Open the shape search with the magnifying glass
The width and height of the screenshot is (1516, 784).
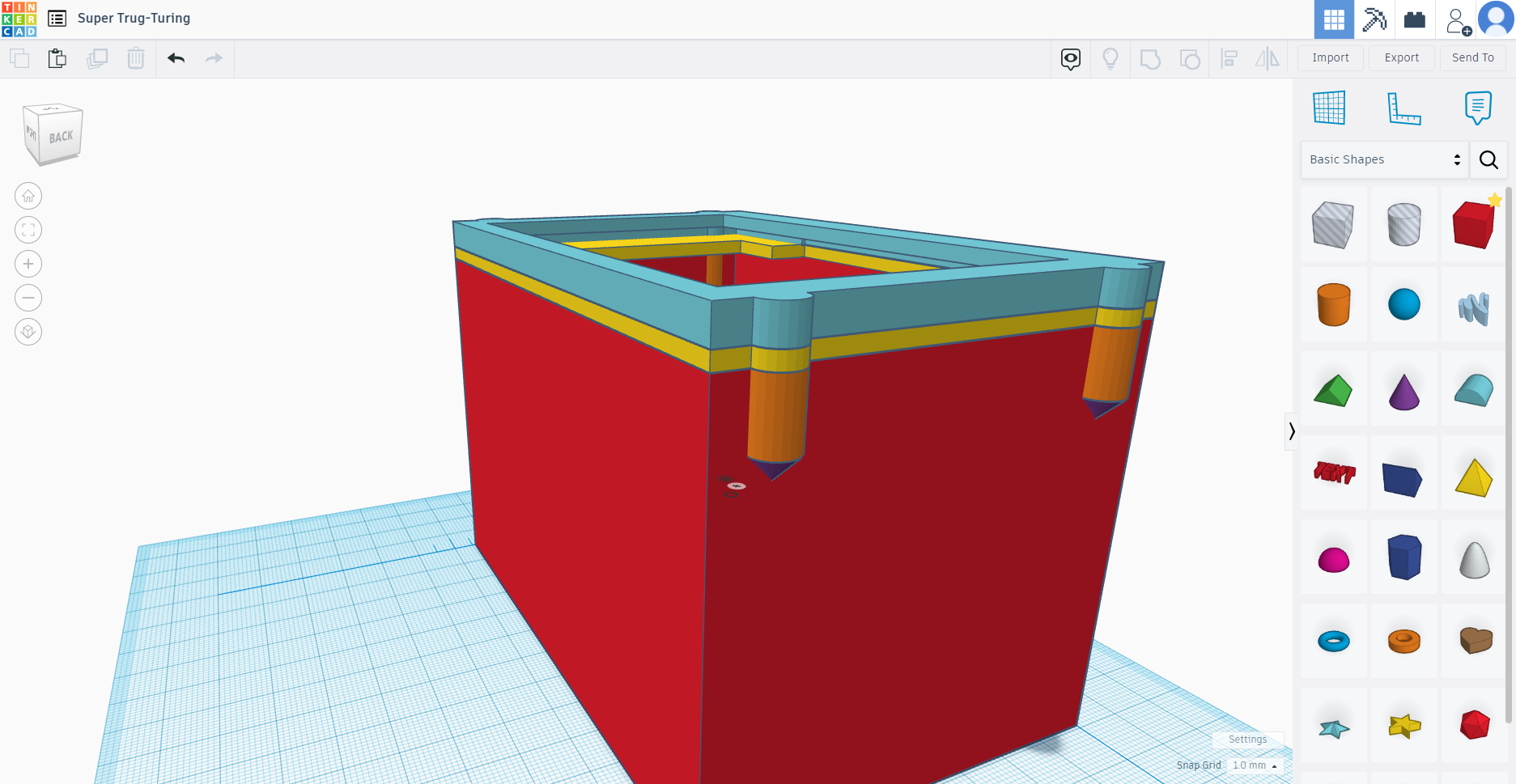tap(1488, 159)
